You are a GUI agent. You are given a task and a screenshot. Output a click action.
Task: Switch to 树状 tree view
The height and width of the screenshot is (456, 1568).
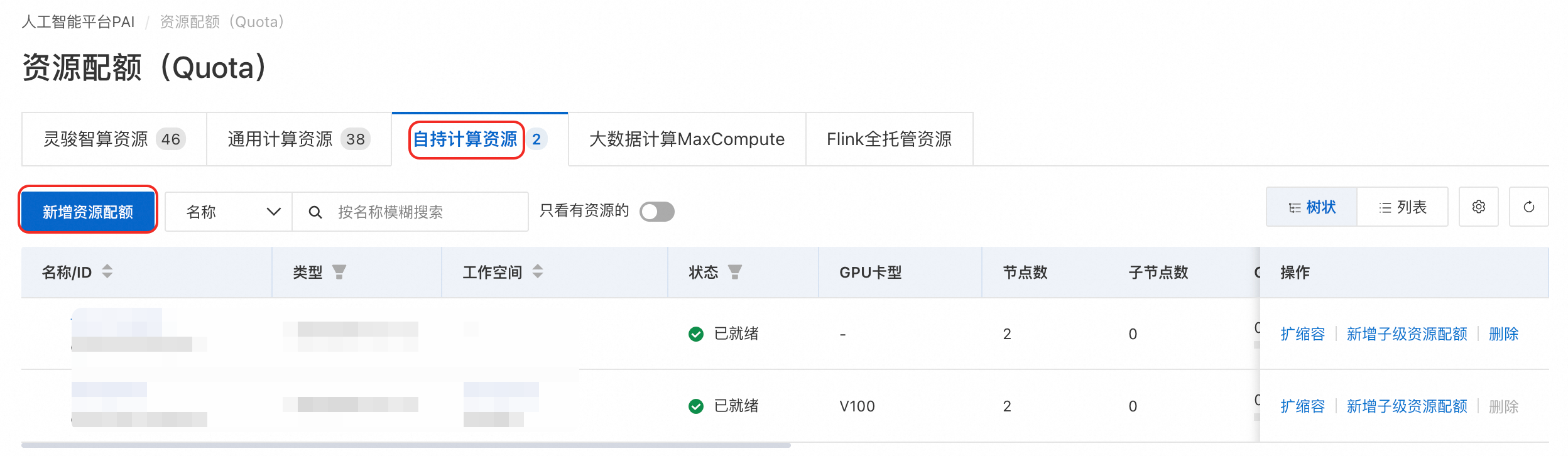[x=1312, y=207]
